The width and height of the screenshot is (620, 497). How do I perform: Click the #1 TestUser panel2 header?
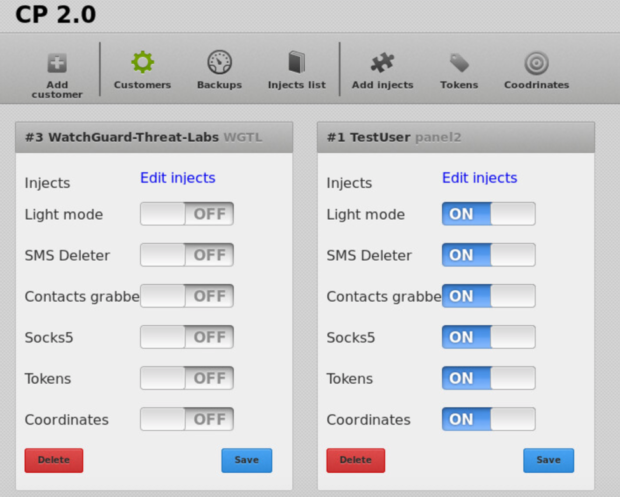click(x=456, y=137)
